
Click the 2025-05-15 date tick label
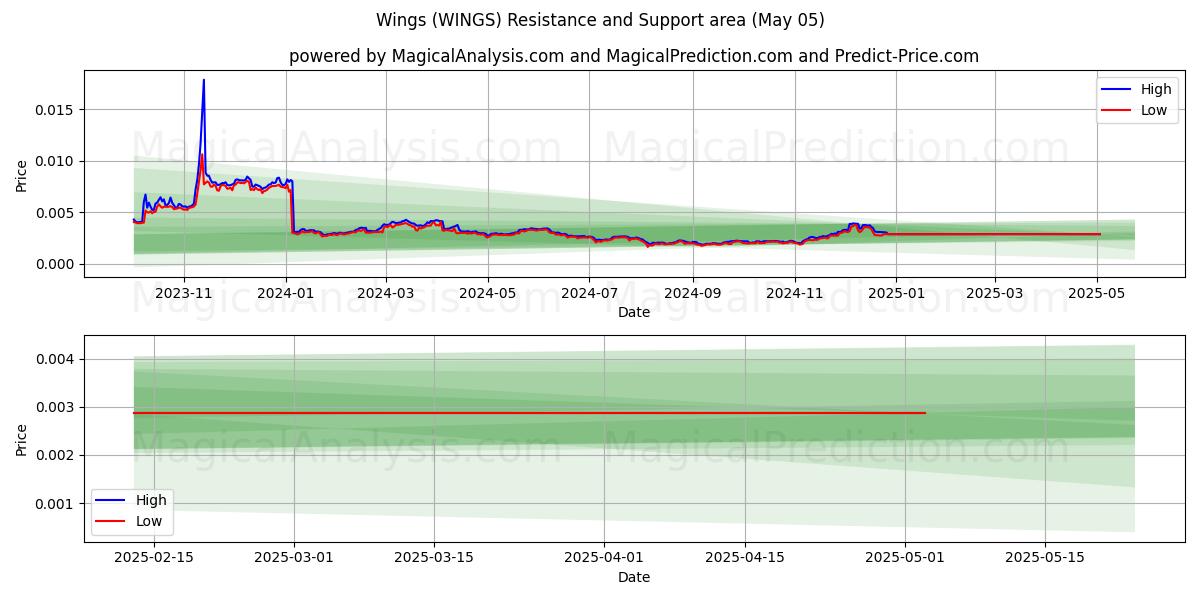pos(1045,557)
